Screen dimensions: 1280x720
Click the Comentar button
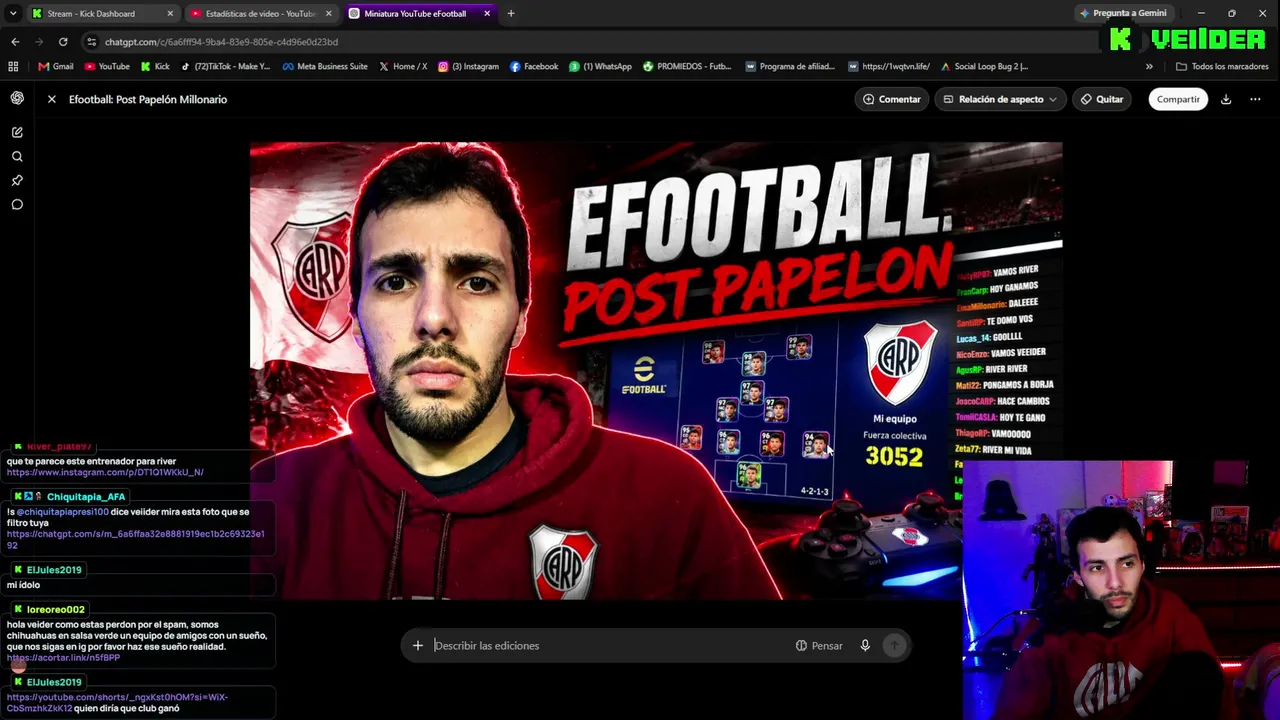[891, 99]
